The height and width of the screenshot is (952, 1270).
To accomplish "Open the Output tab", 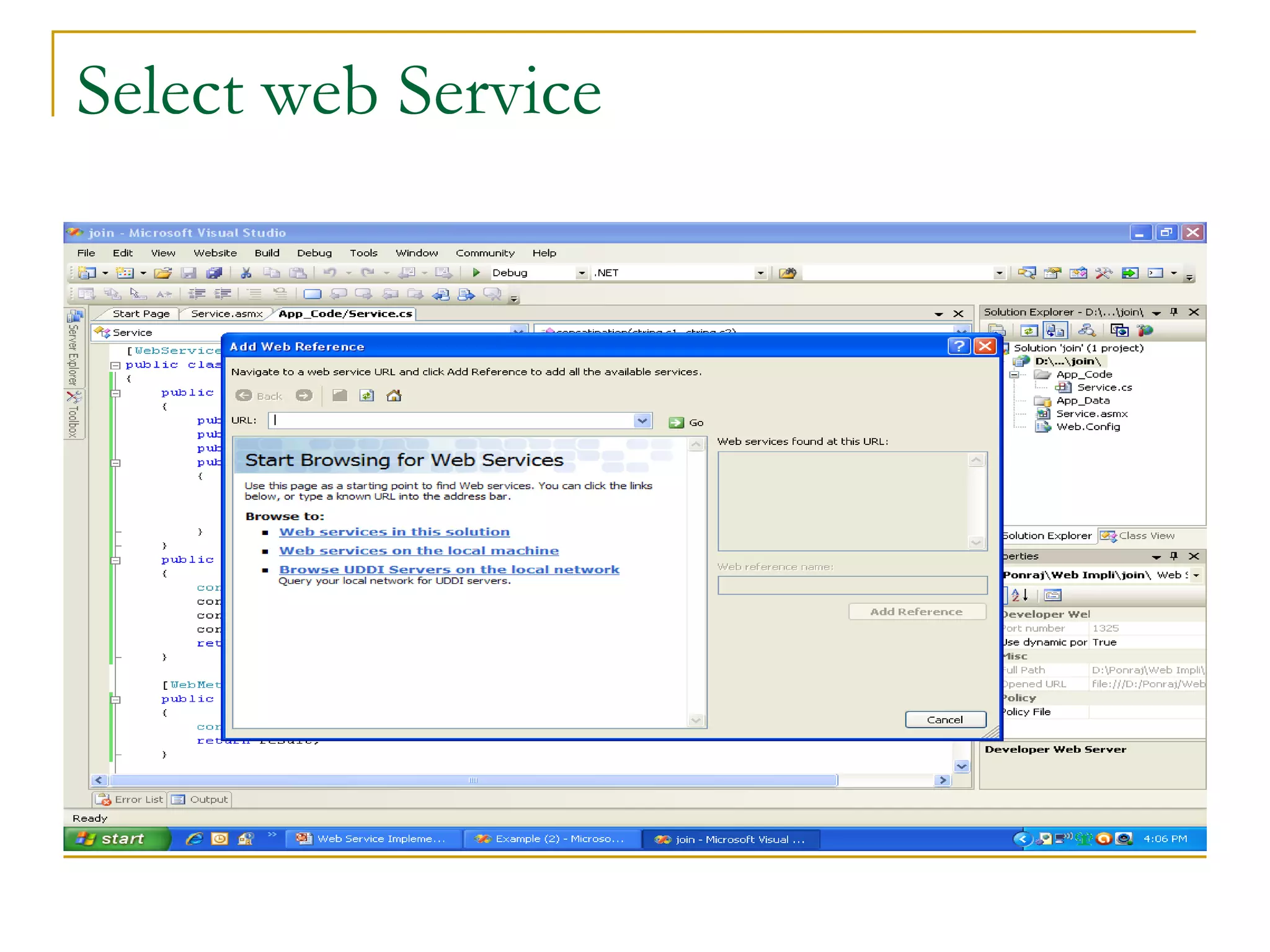I will pos(200,800).
